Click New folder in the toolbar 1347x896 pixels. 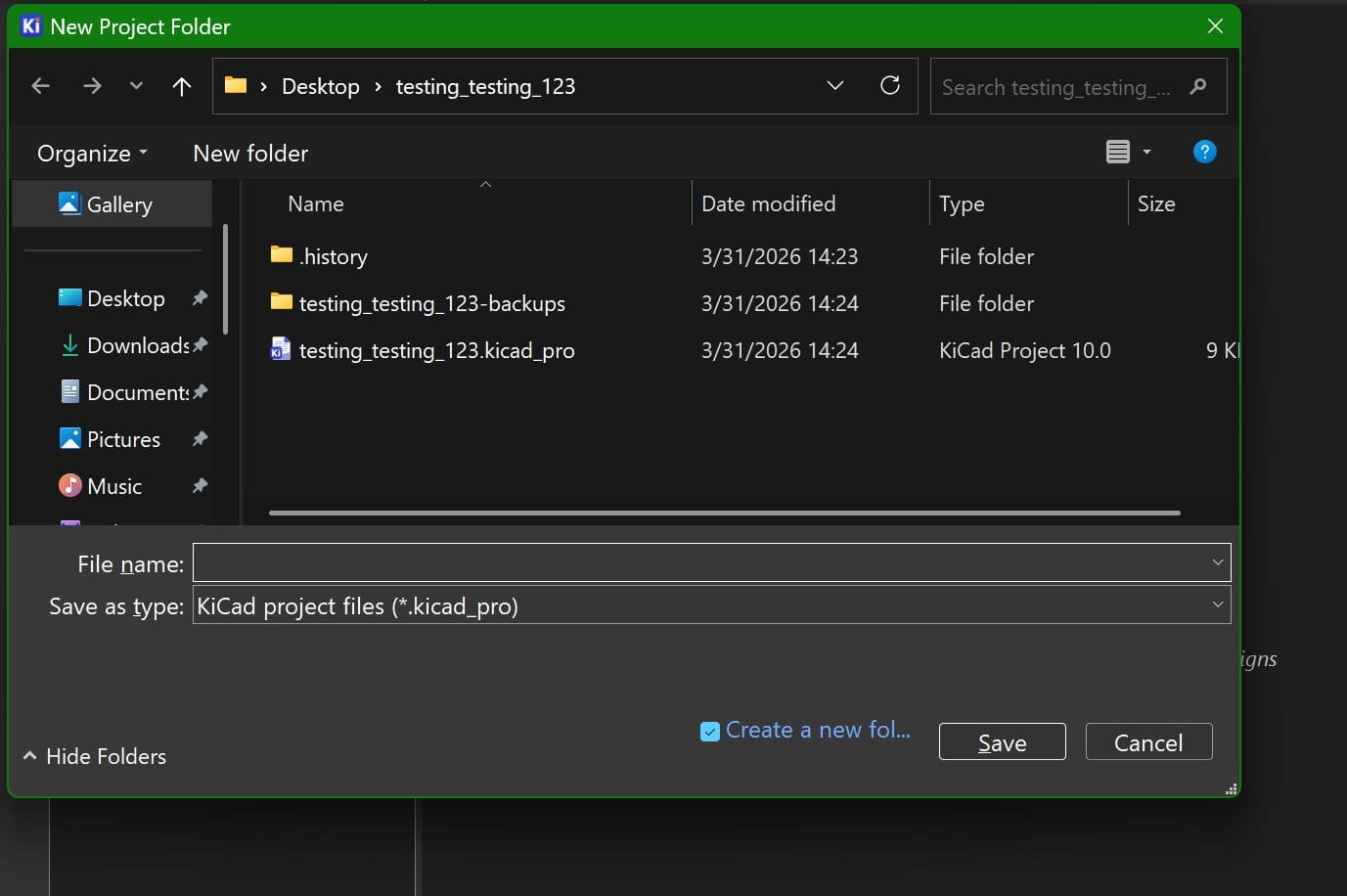tap(250, 154)
